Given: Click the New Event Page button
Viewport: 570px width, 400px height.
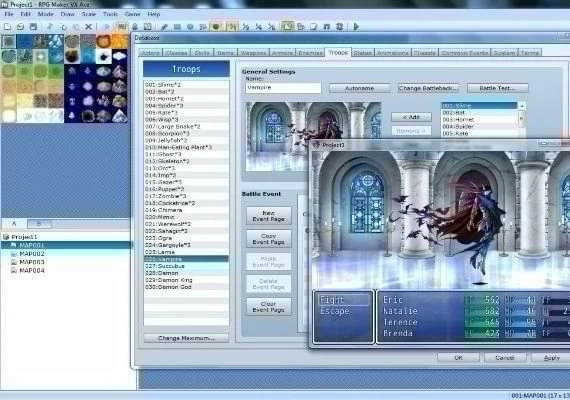Looking at the screenshot, I should (269, 216).
